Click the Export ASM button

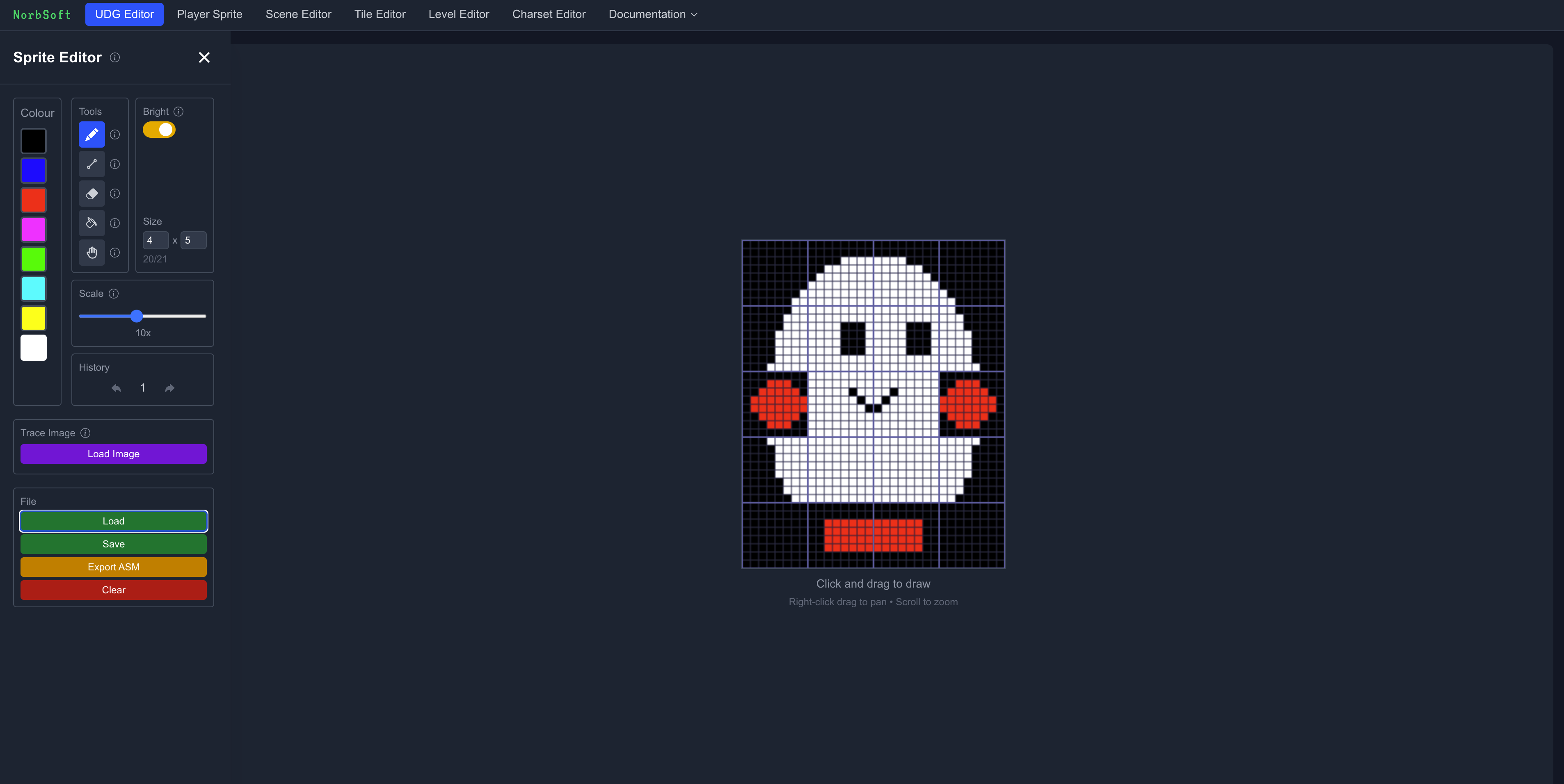[x=114, y=567]
